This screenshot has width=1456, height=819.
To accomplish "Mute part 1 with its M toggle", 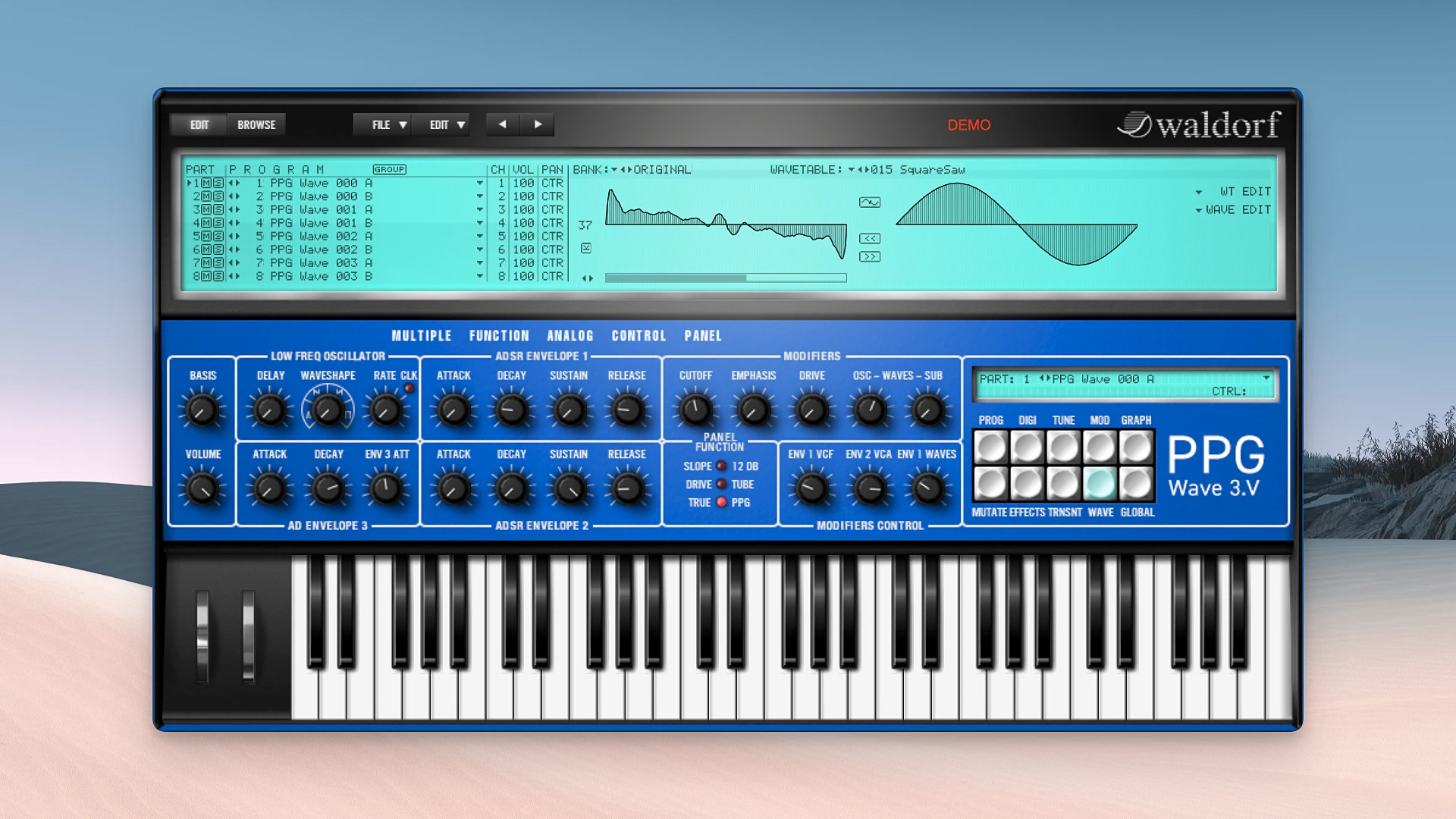I will pos(206,183).
